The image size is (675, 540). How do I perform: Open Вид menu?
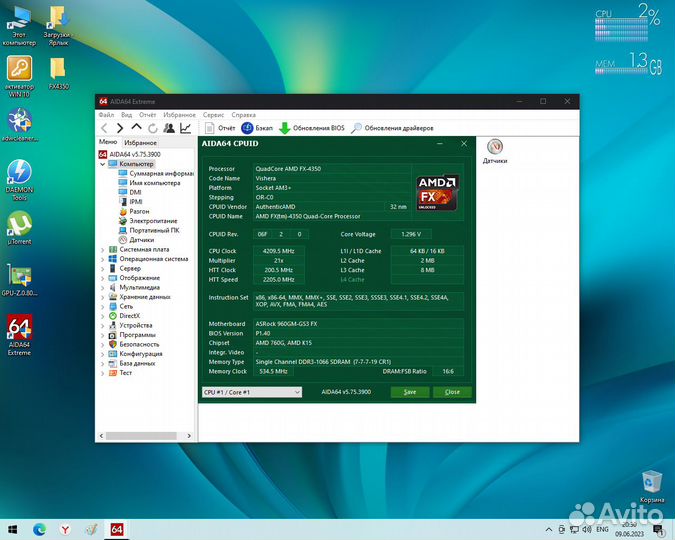tap(127, 115)
